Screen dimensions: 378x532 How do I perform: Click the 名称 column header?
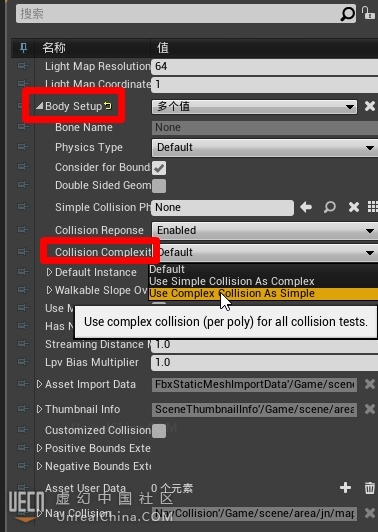coord(54,48)
